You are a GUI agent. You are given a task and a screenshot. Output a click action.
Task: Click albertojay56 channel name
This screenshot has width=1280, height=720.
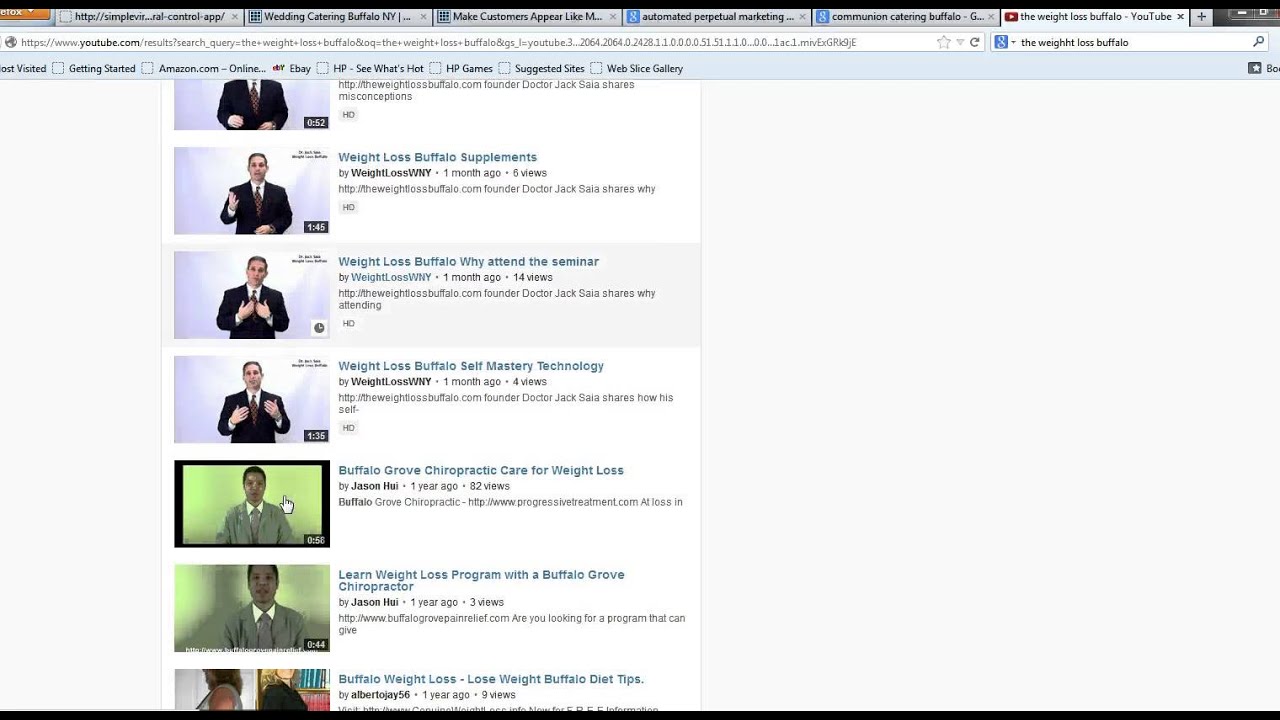tap(380, 695)
